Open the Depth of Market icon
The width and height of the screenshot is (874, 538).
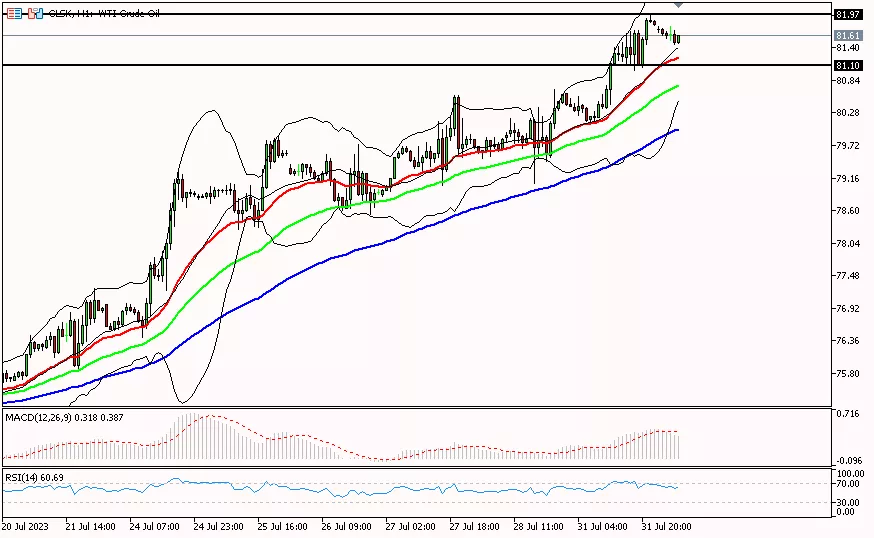click(14, 13)
